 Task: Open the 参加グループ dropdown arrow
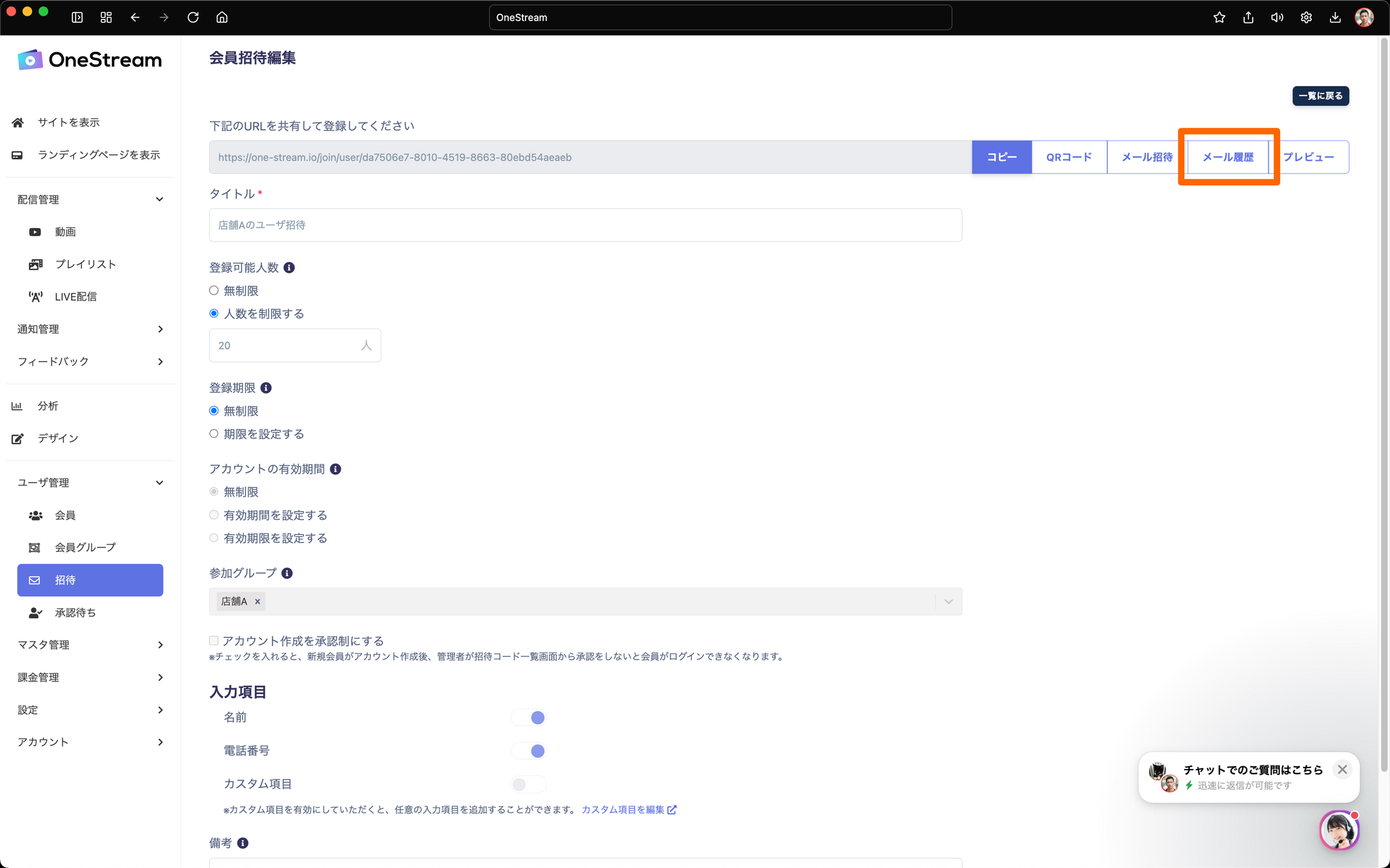[x=948, y=601]
